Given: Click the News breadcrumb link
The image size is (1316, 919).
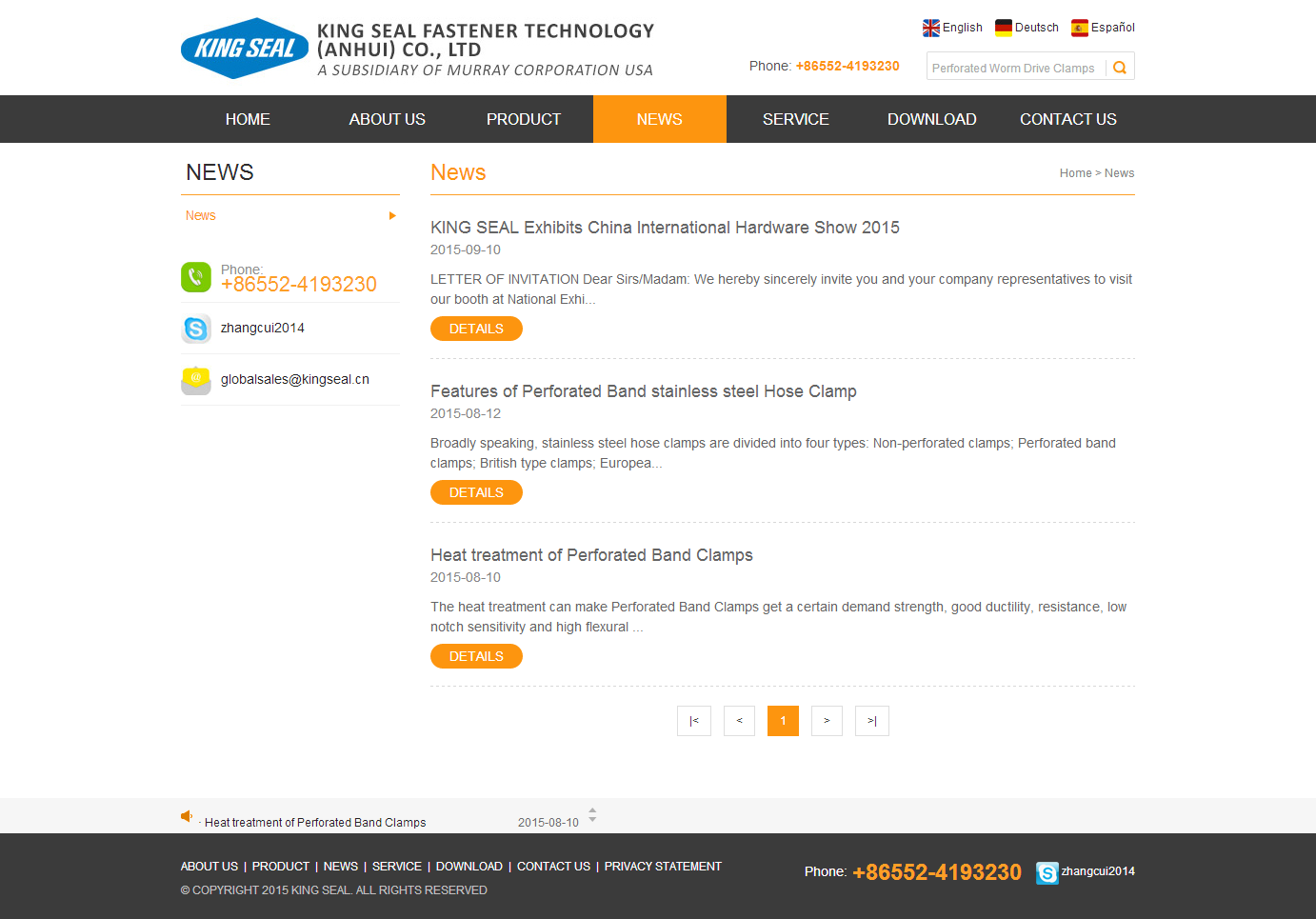Looking at the screenshot, I should point(1119,173).
